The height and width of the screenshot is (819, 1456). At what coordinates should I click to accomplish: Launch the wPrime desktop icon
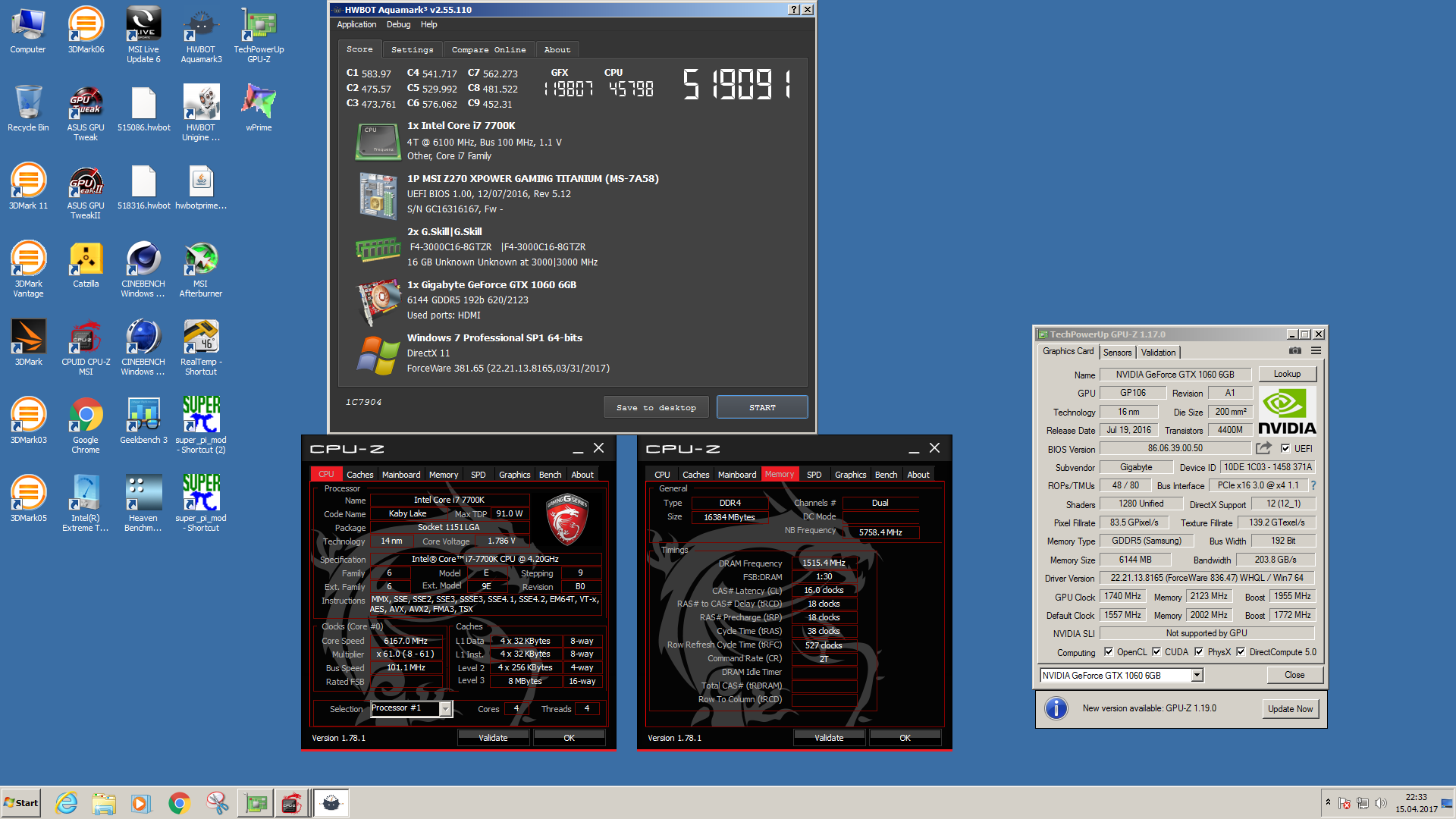coord(259,108)
